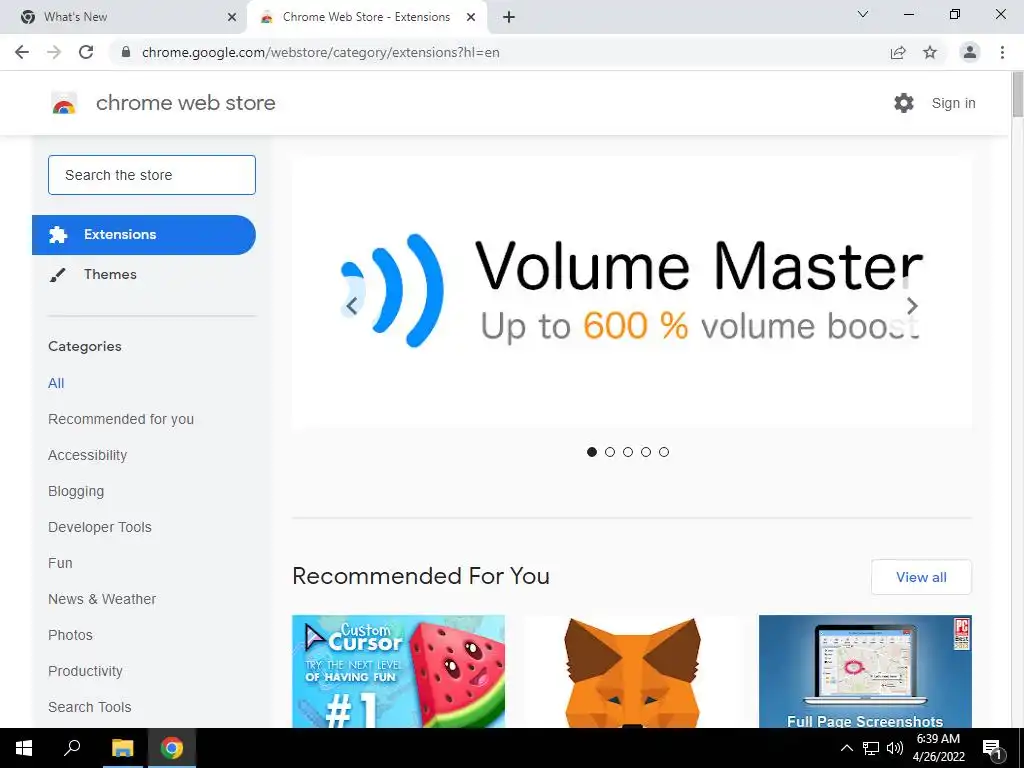
Task: Open the Windows Start menu
Action: (24, 748)
